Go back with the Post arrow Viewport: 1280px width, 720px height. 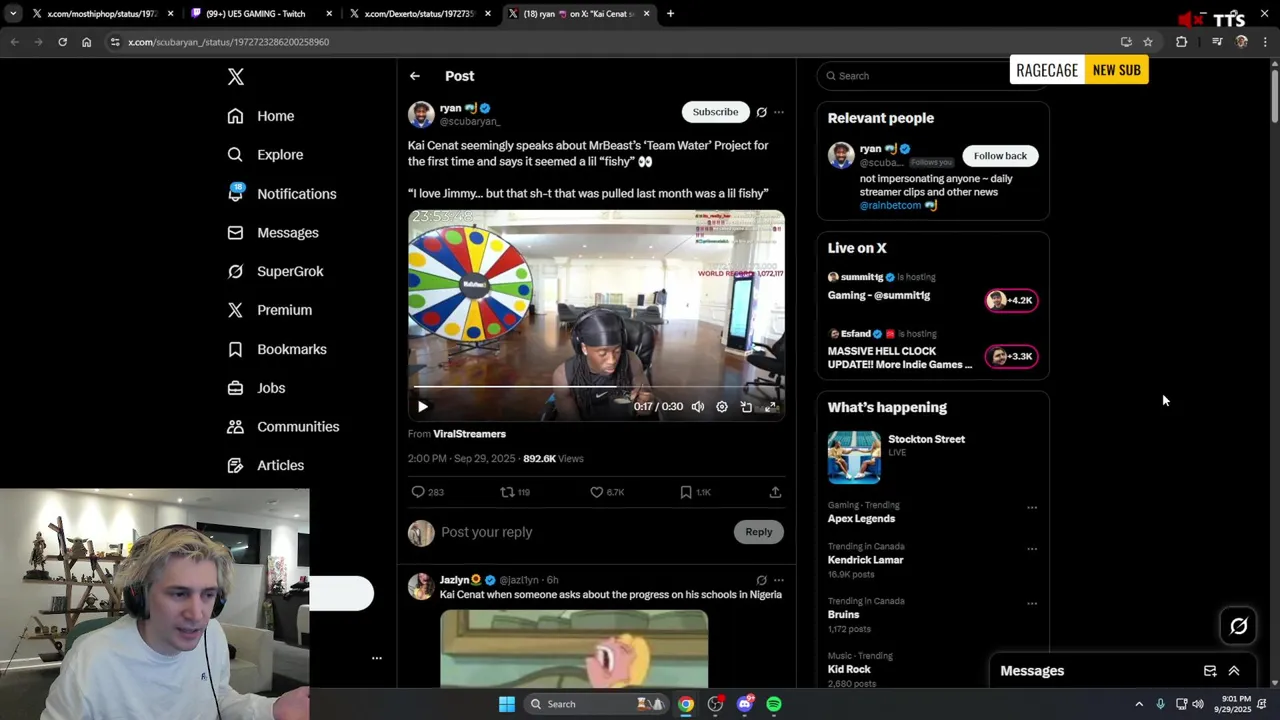(414, 76)
